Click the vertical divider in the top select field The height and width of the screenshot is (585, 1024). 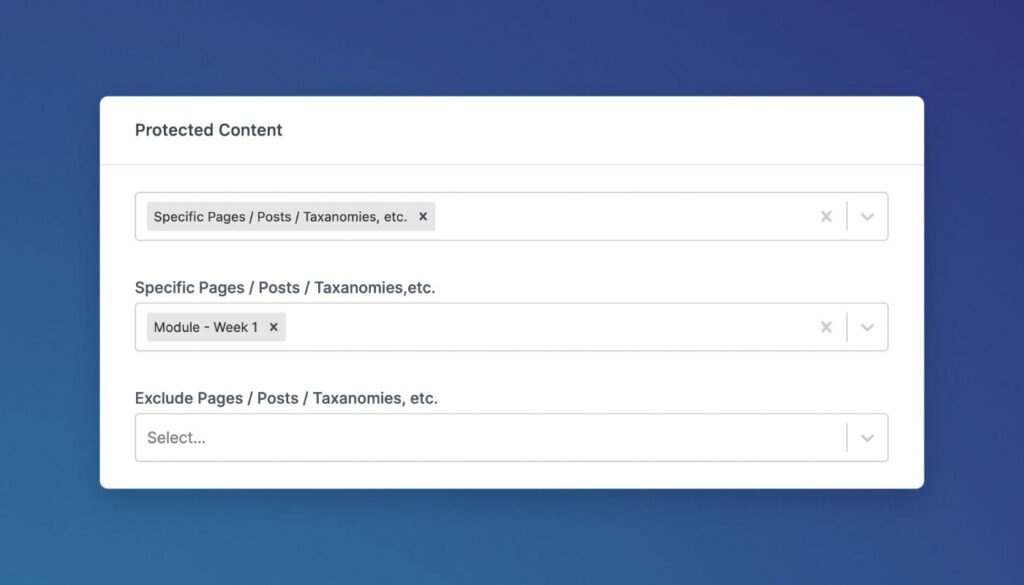[x=847, y=217]
